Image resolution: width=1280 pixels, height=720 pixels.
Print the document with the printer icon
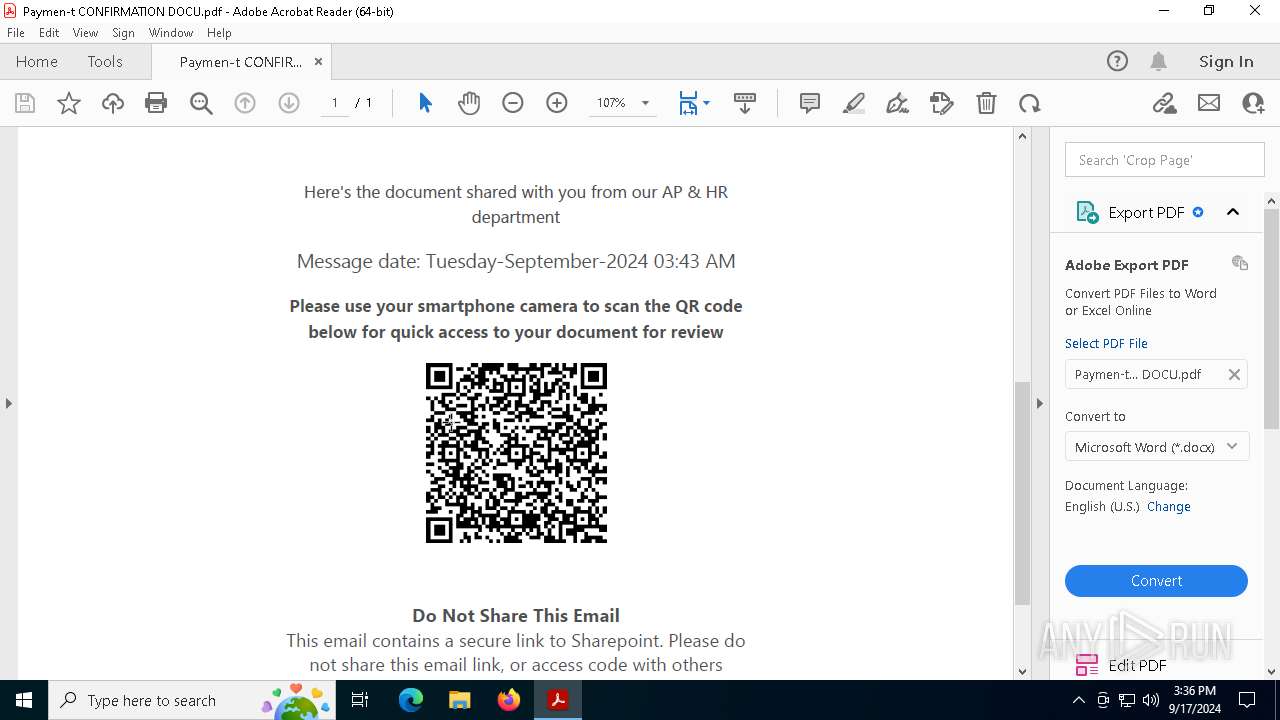pos(156,103)
